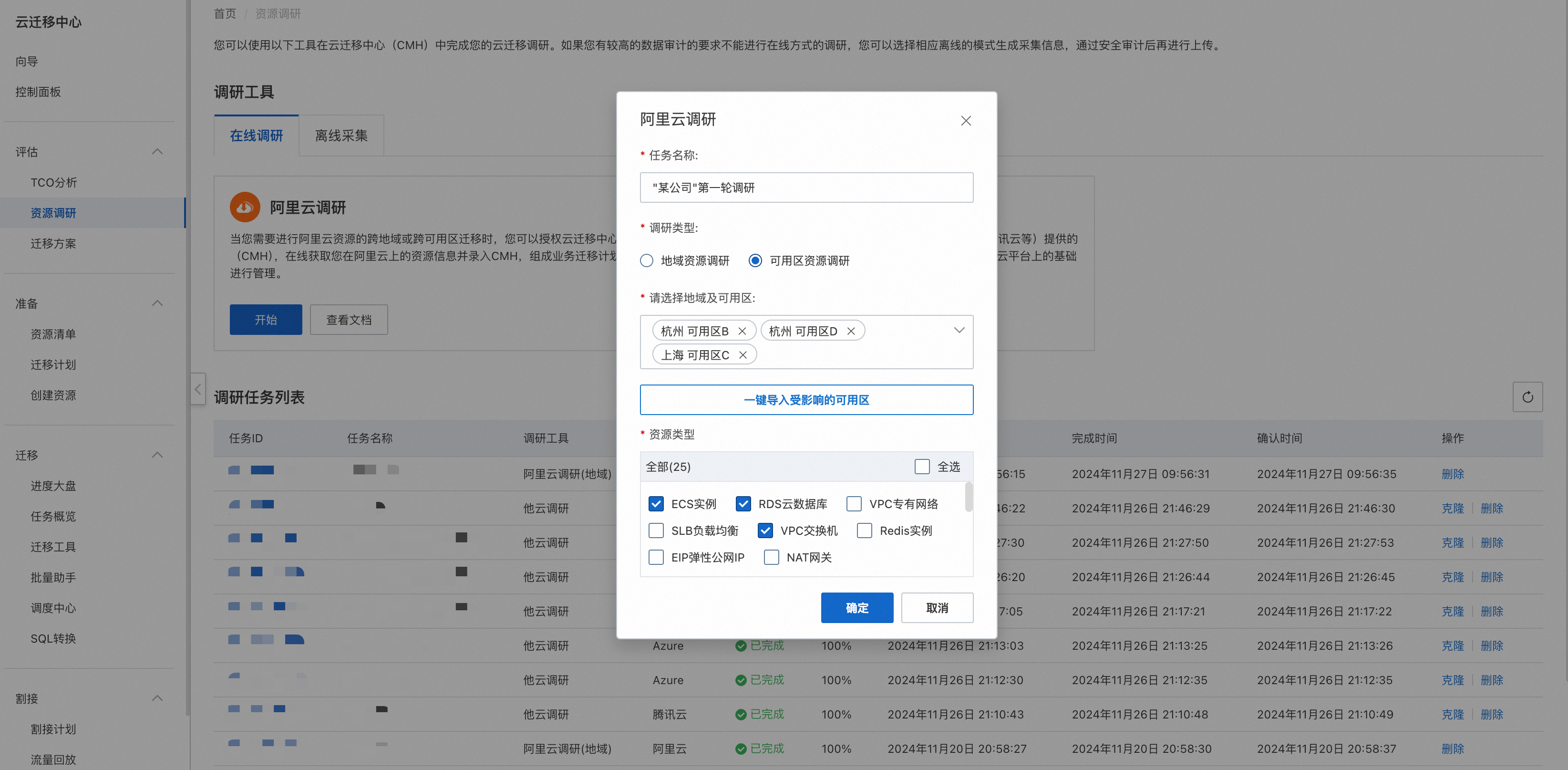The image size is (1568, 770).
Task: Open 资源清单 in the sidebar
Action: [53, 334]
